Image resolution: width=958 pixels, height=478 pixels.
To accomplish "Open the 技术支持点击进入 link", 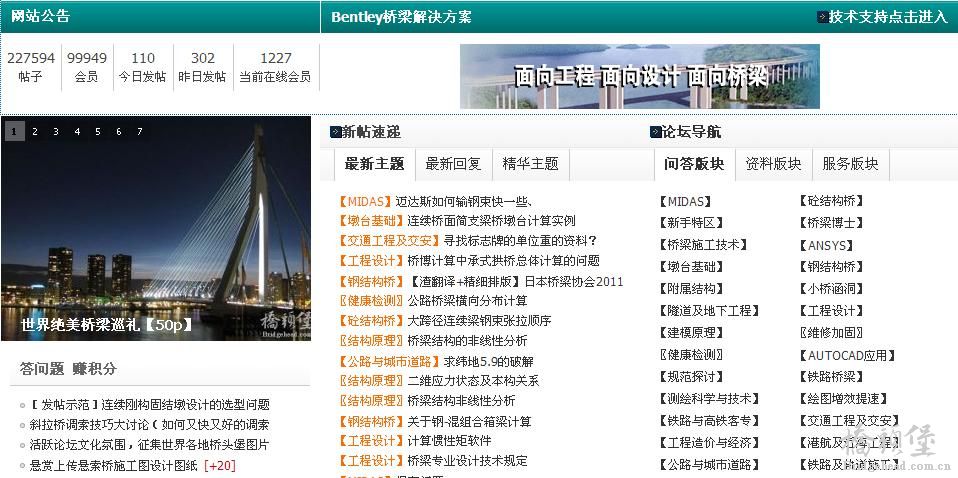I will (888, 17).
